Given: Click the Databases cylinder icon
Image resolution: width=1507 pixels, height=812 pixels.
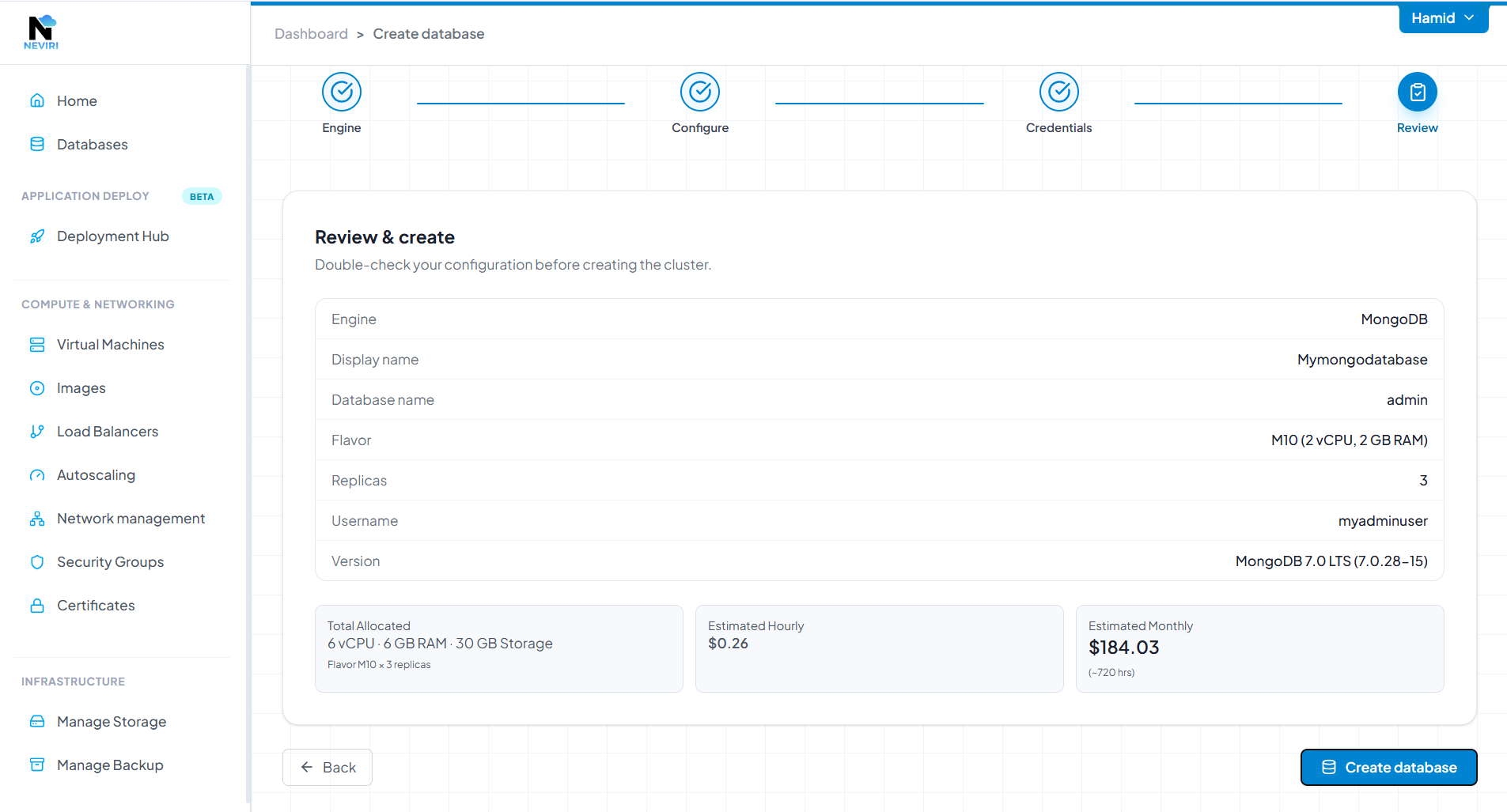Looking at the screenshot, I should 37,144.
